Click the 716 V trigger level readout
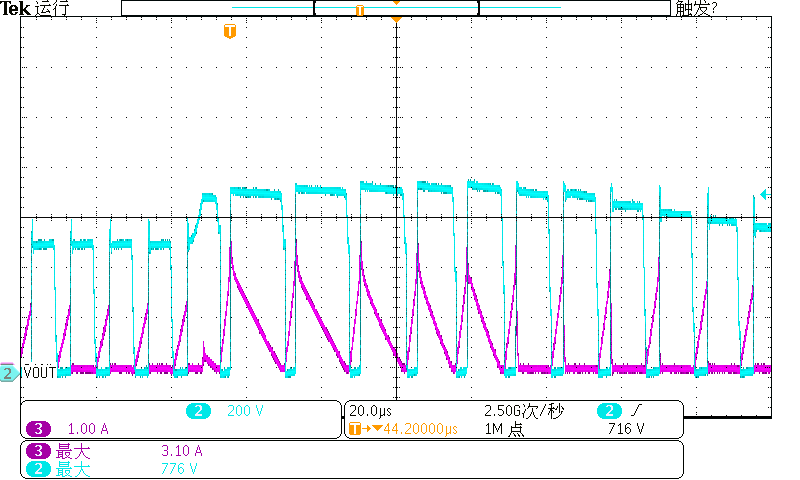 pos(626,429)
